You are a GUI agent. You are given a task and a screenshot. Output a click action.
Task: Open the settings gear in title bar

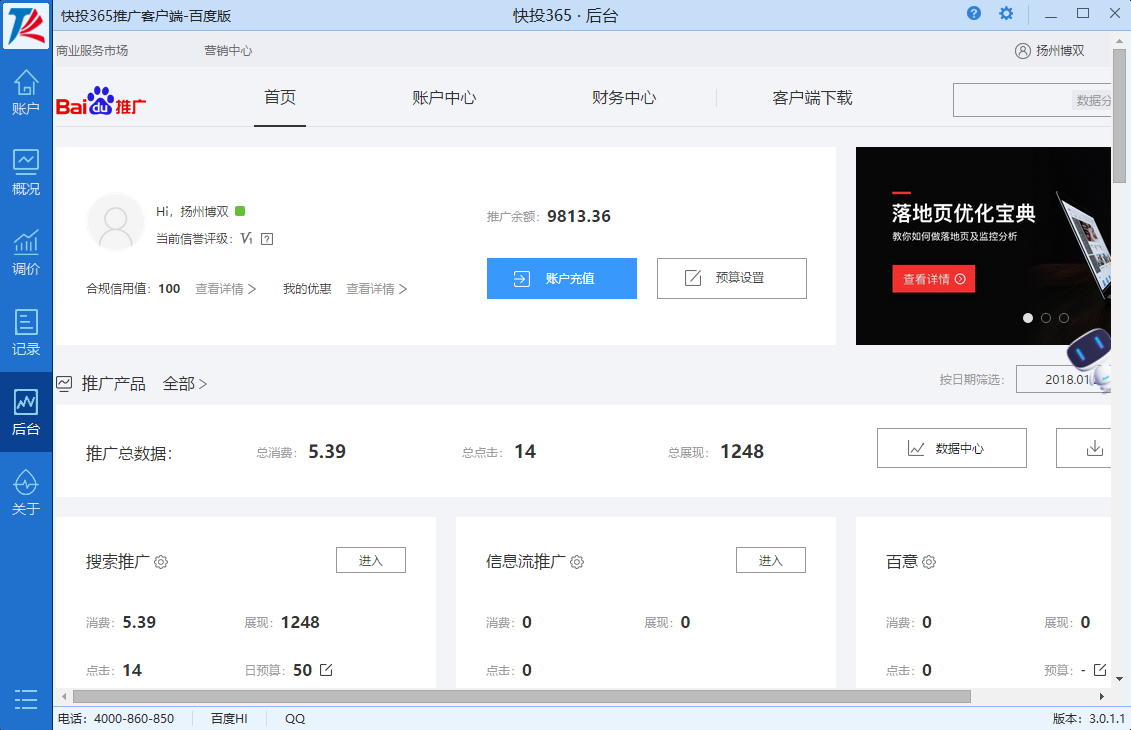[1006, 13]
